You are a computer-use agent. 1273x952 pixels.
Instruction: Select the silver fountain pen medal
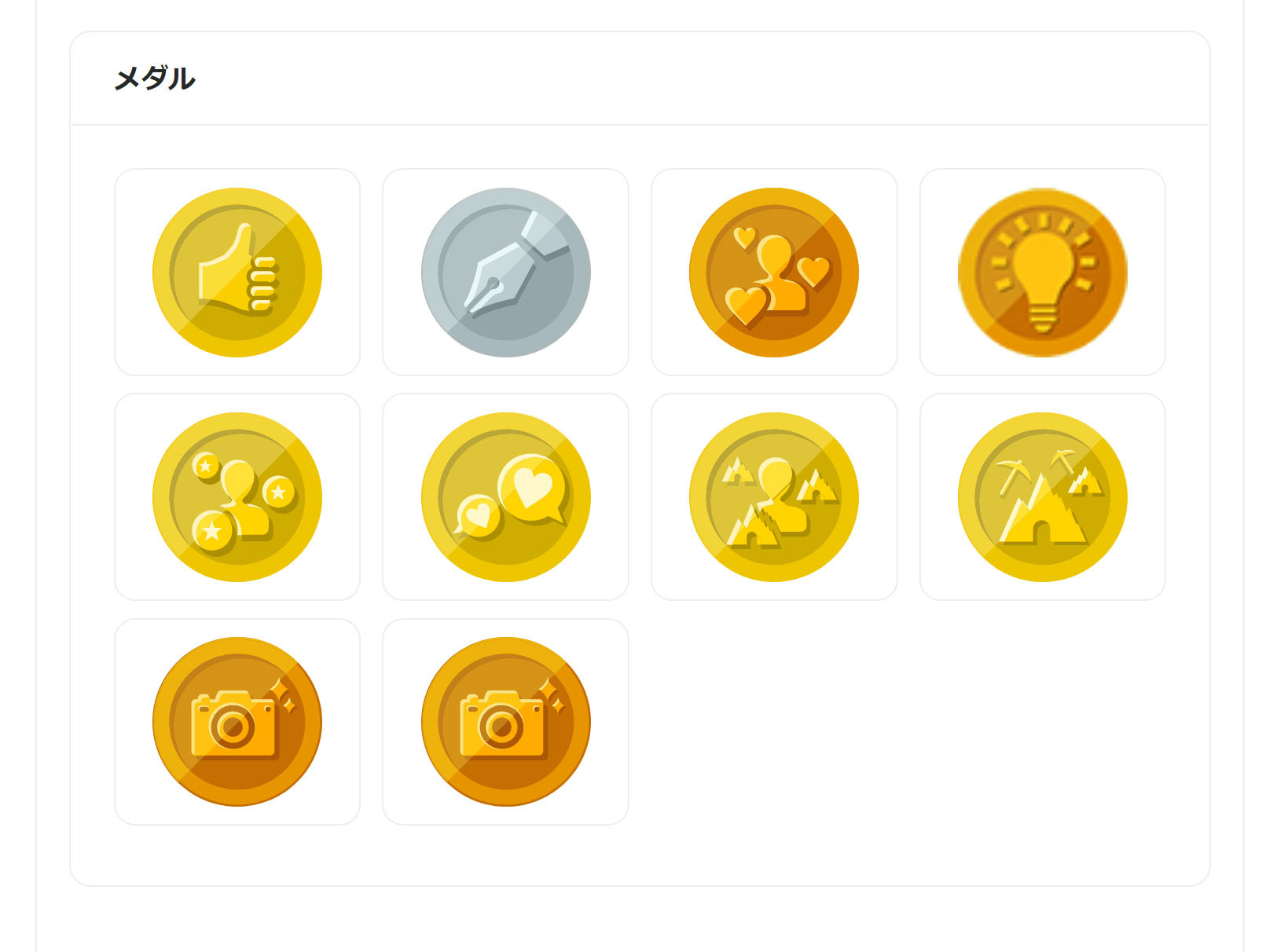coord(505,273)
